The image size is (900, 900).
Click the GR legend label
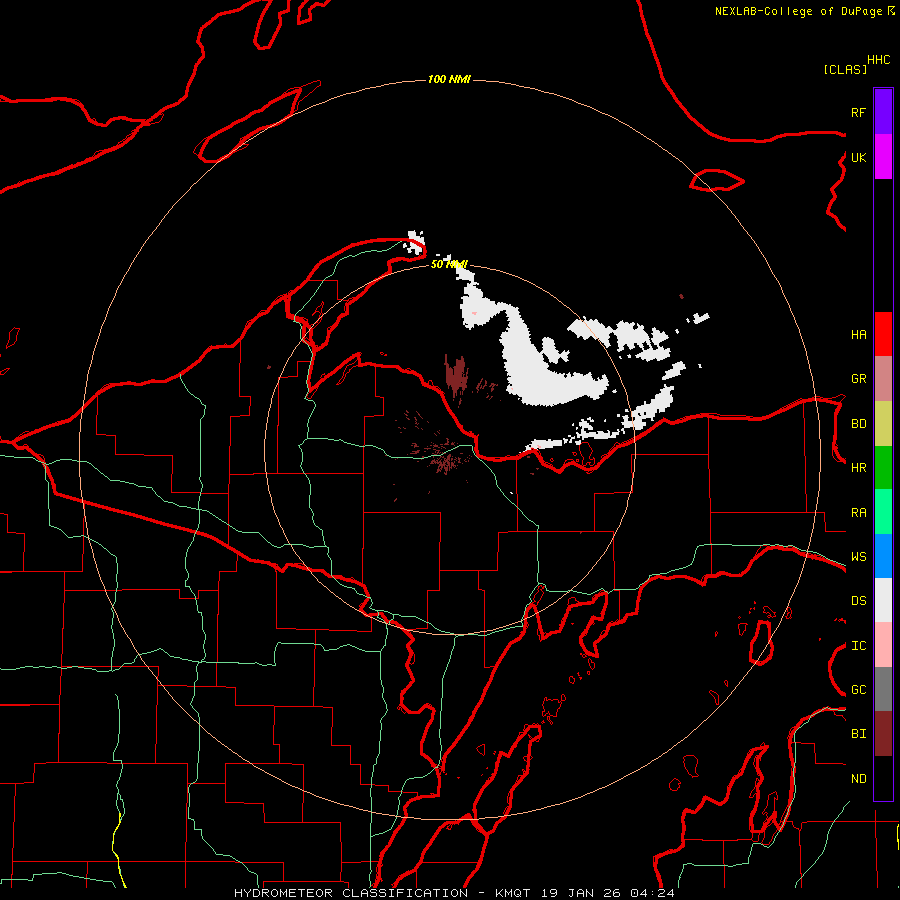(859, 379)
